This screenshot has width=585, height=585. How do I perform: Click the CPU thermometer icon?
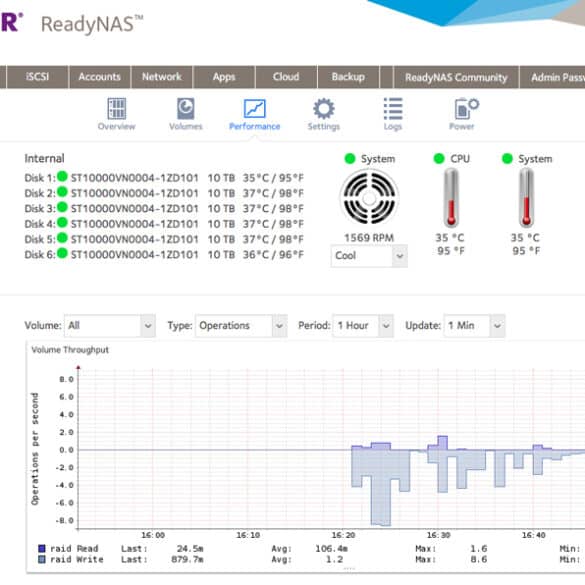coord(451,197)
